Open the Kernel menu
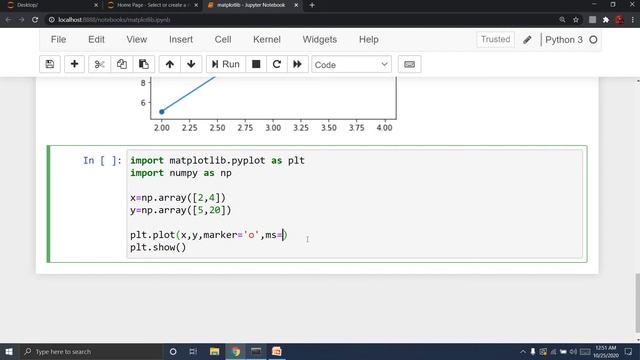This screenshot has width=640, height=360. pyautogui.click(x=267, y=40)
